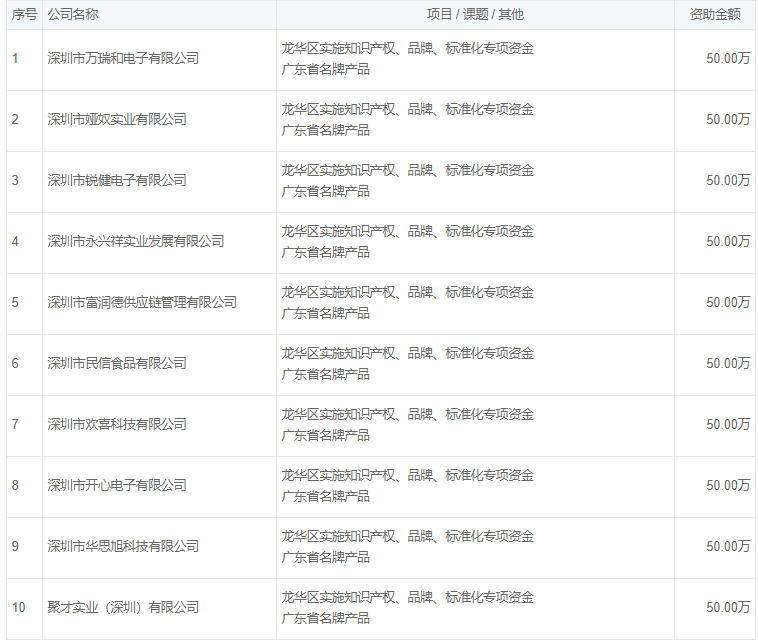Click 深圳市欢喜科技有限公司 company name
Image resolution: width=758 pixels, height=643 pixels.
(x=117, y=425)
